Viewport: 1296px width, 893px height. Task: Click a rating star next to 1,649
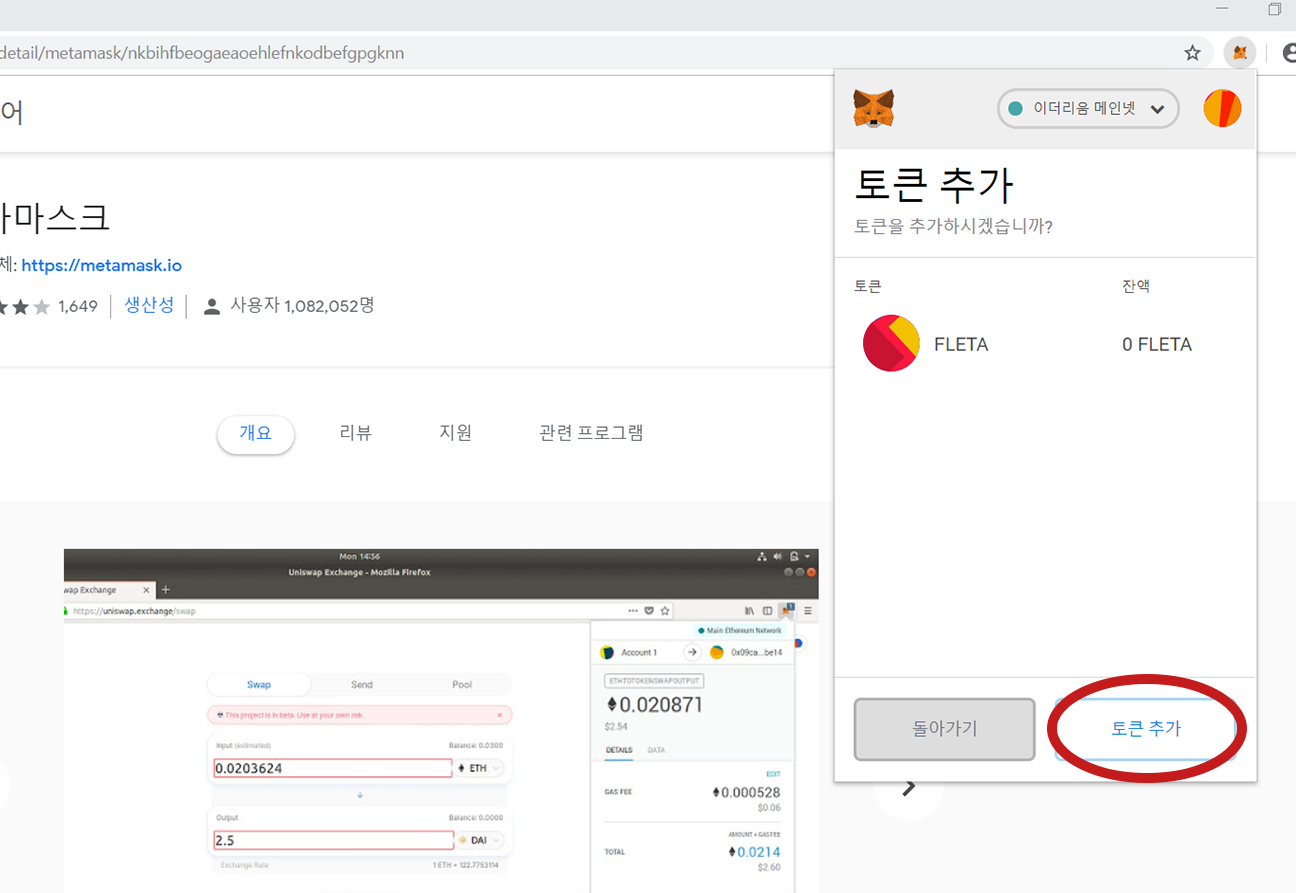click(x=22, y=306)
